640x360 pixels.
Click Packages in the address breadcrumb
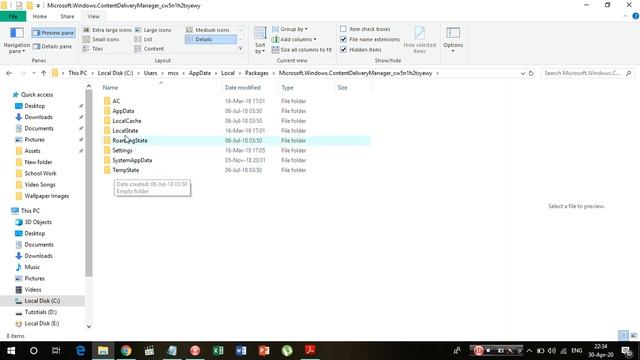point(257,73)
